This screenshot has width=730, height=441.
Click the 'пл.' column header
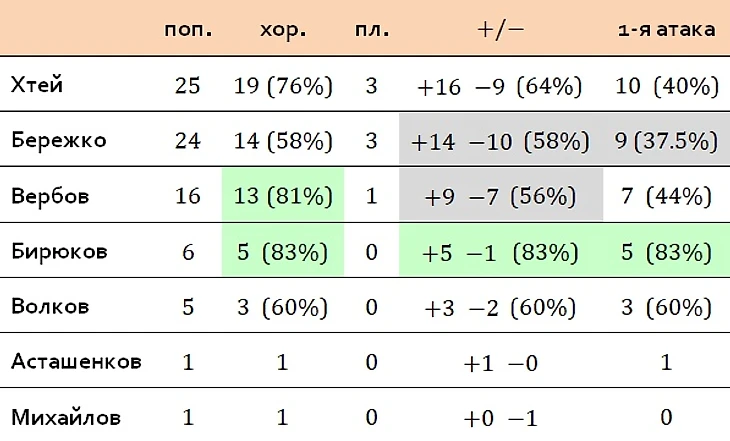point(372,29)
